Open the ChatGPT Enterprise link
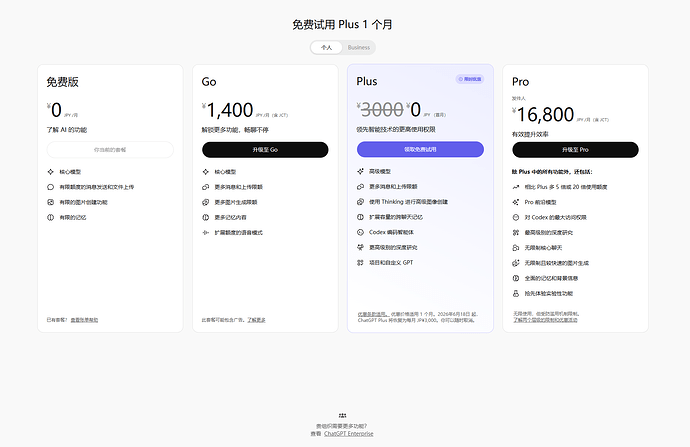This screenshot has width=690, height=447. click(x=349, y=434)
